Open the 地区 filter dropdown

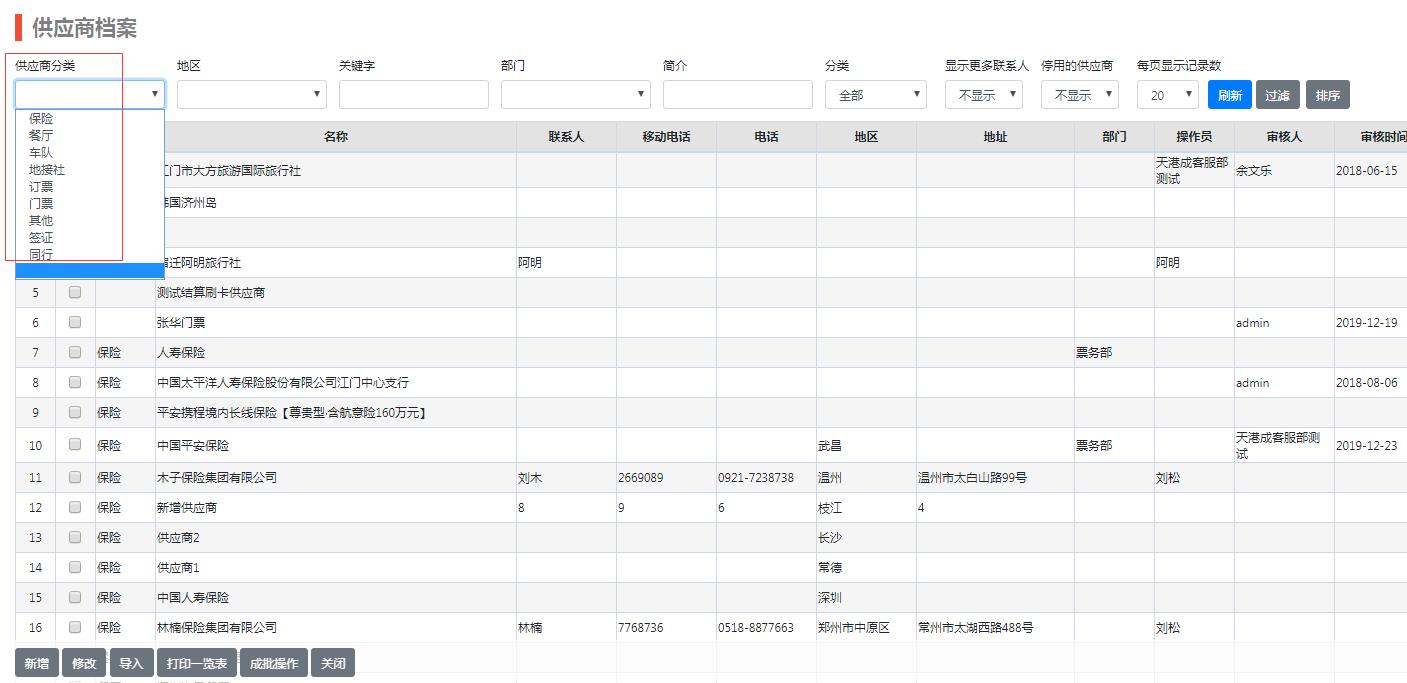coord(252,94)
